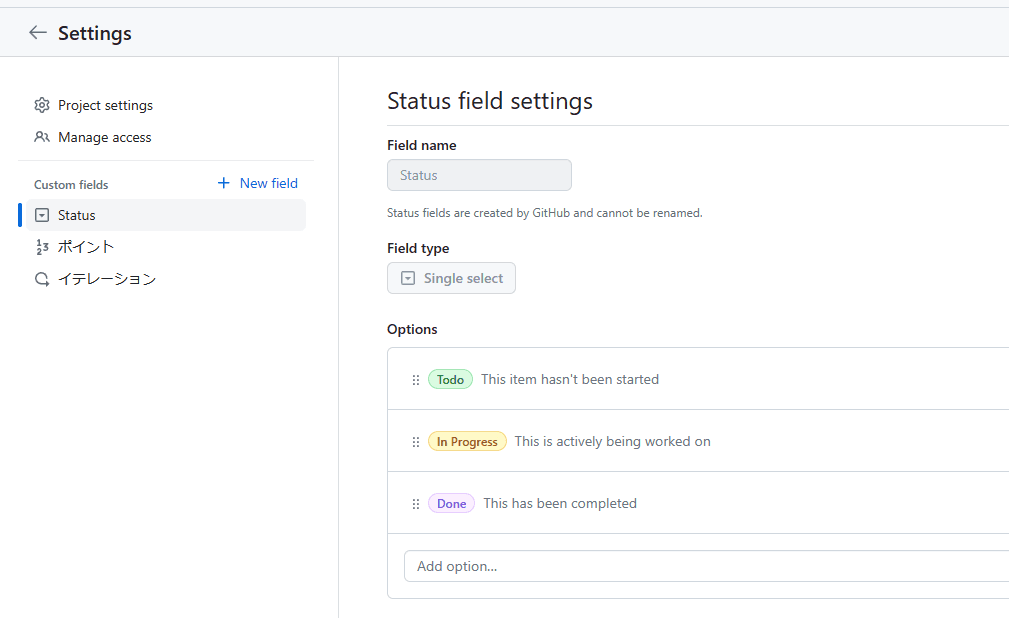1009x618 pixels.
Task: Click the Manage access people icon
Action: (42, 137)
